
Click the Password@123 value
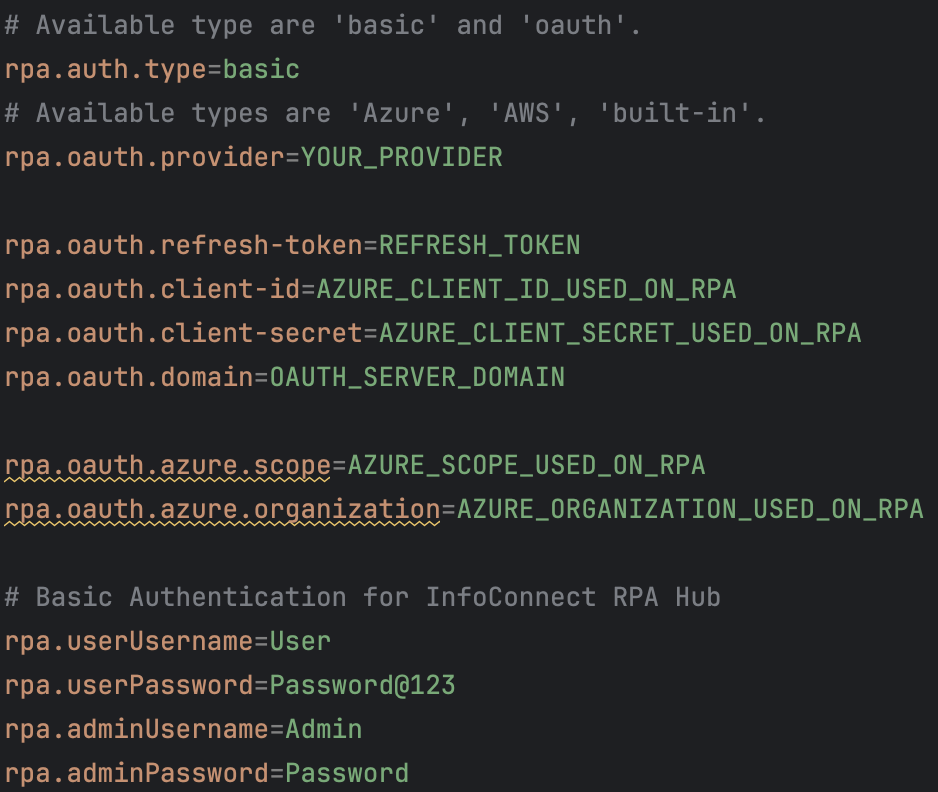click(363, 686)
